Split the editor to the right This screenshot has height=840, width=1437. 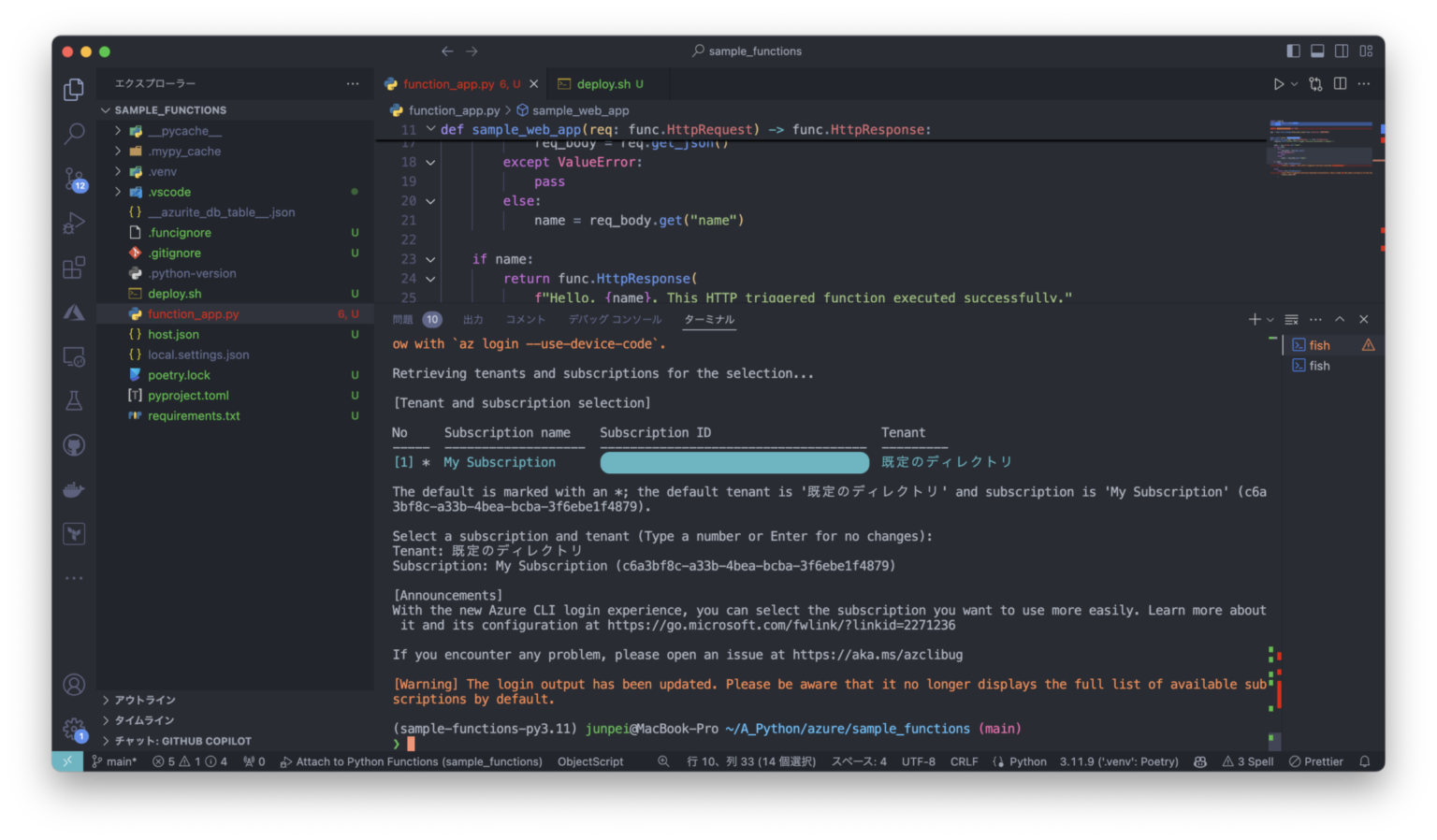coord(1340,84)
